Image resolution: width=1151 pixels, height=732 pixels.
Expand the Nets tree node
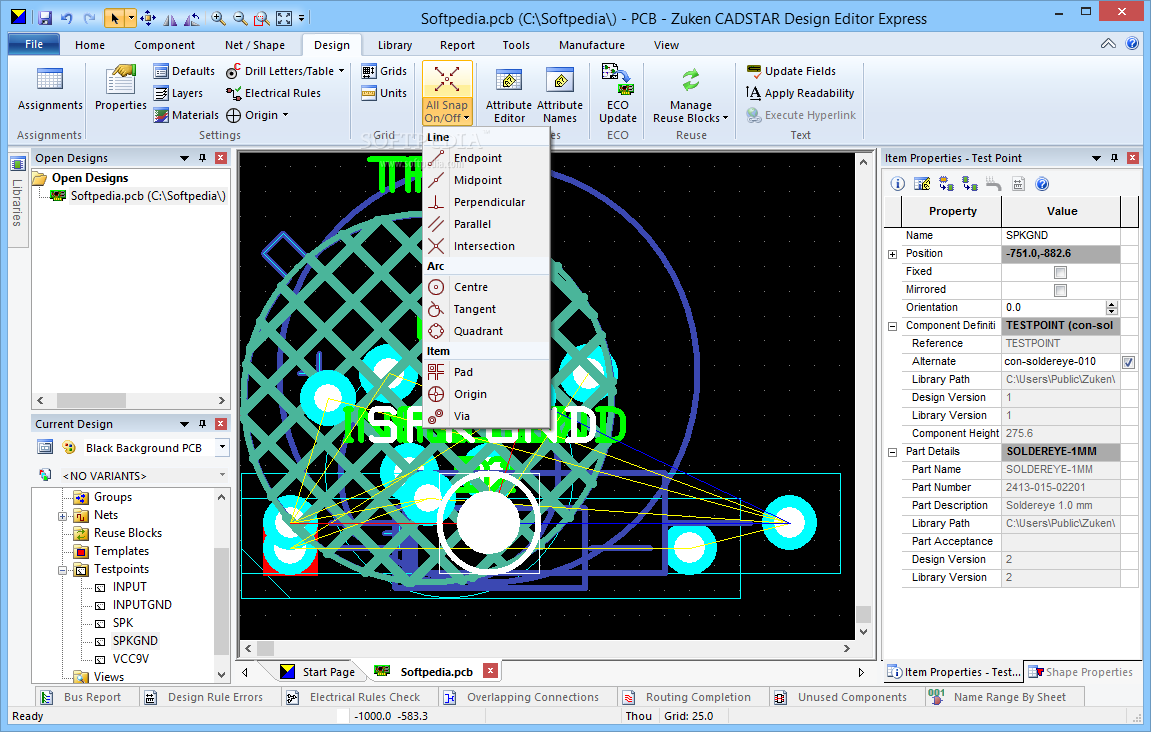[x=62, y=516]
